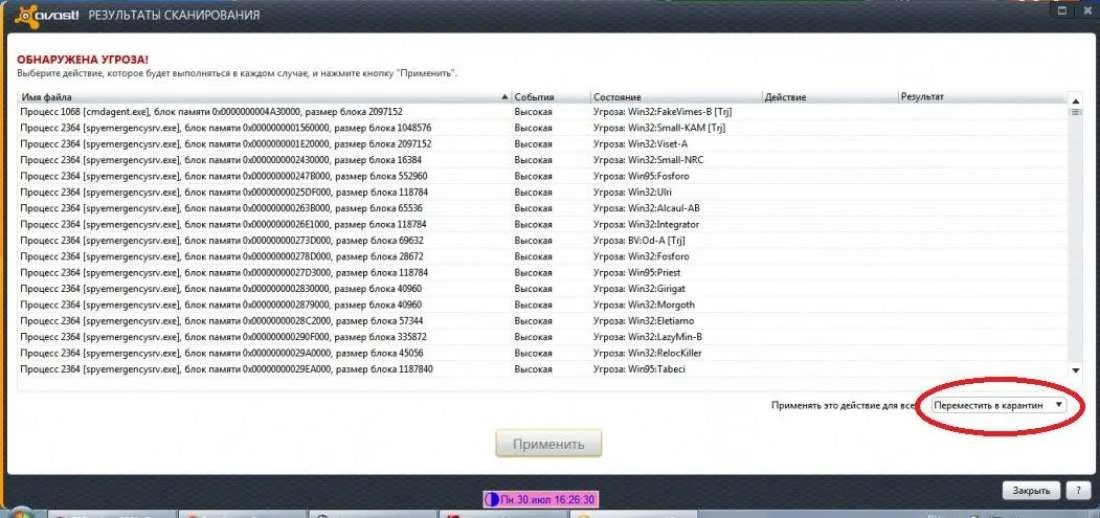Click file entry with block size 45056
The width and height of the screenshot is (1100, 518).
(x=221, y=353)
